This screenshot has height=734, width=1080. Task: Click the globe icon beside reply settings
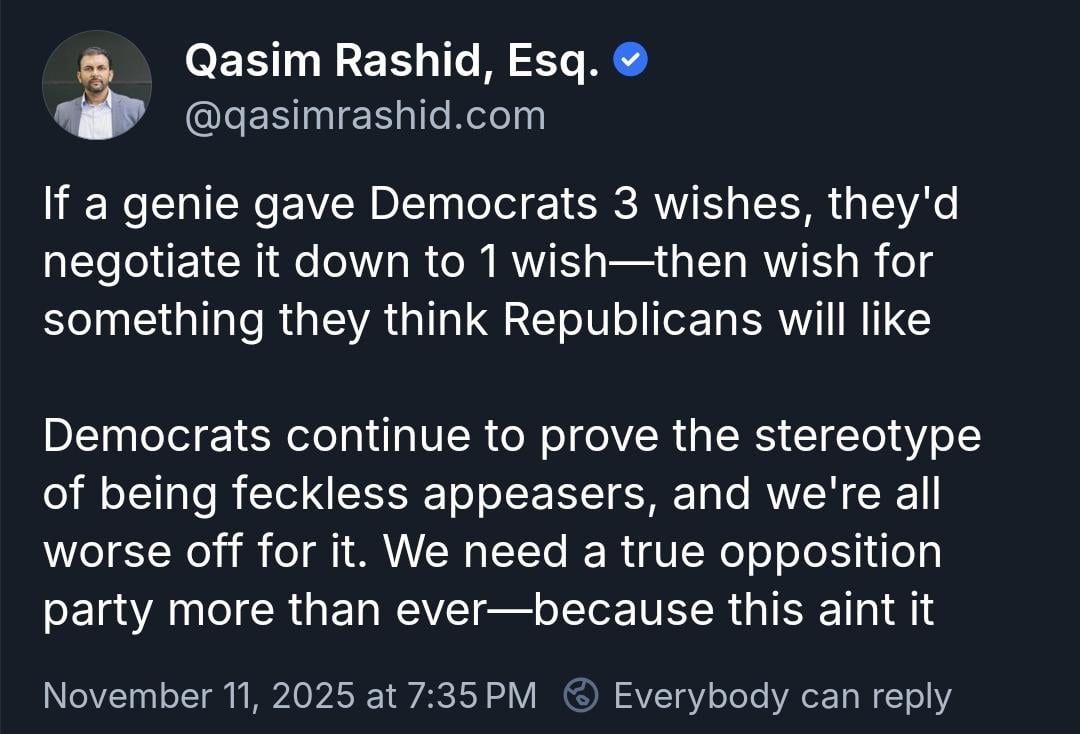(x=581, y=695)
